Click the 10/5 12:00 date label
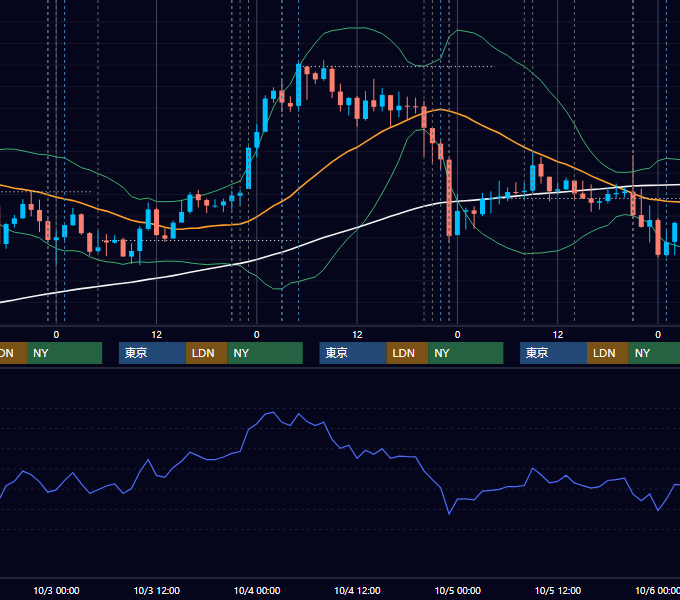680x600 pixels. (x=558, y=590)
